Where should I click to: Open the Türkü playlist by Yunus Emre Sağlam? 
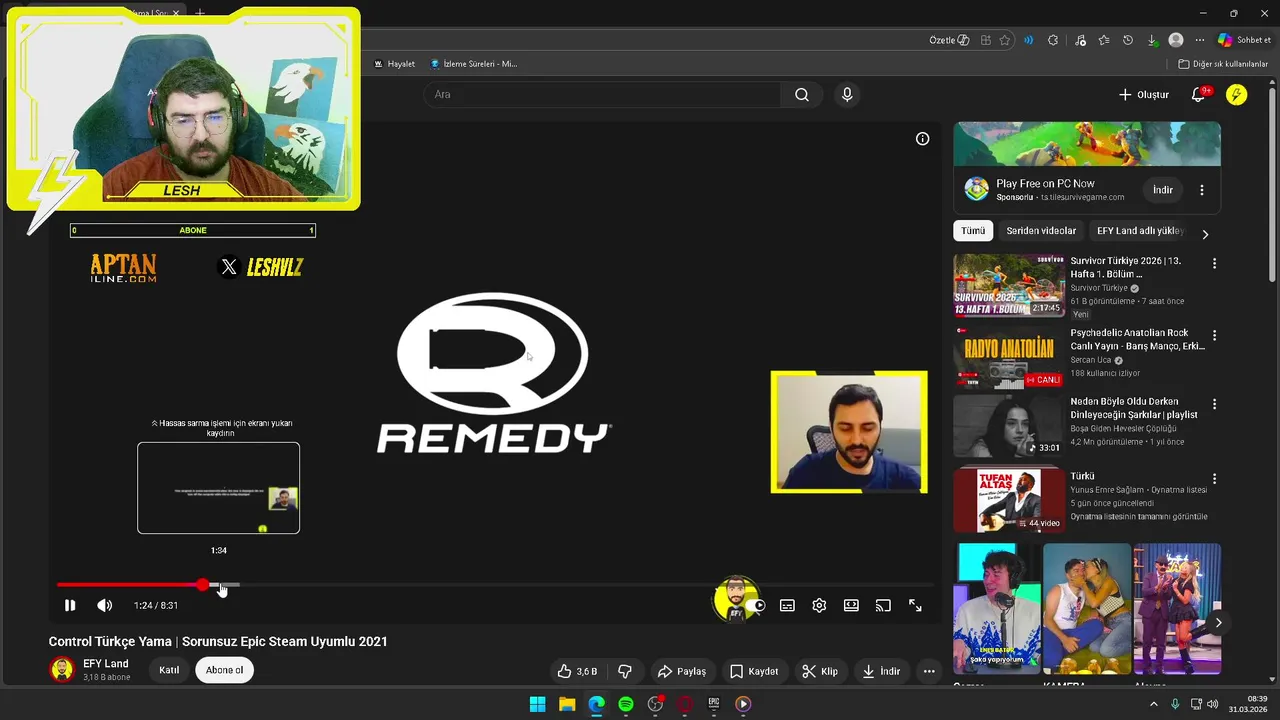[1009, 500]
